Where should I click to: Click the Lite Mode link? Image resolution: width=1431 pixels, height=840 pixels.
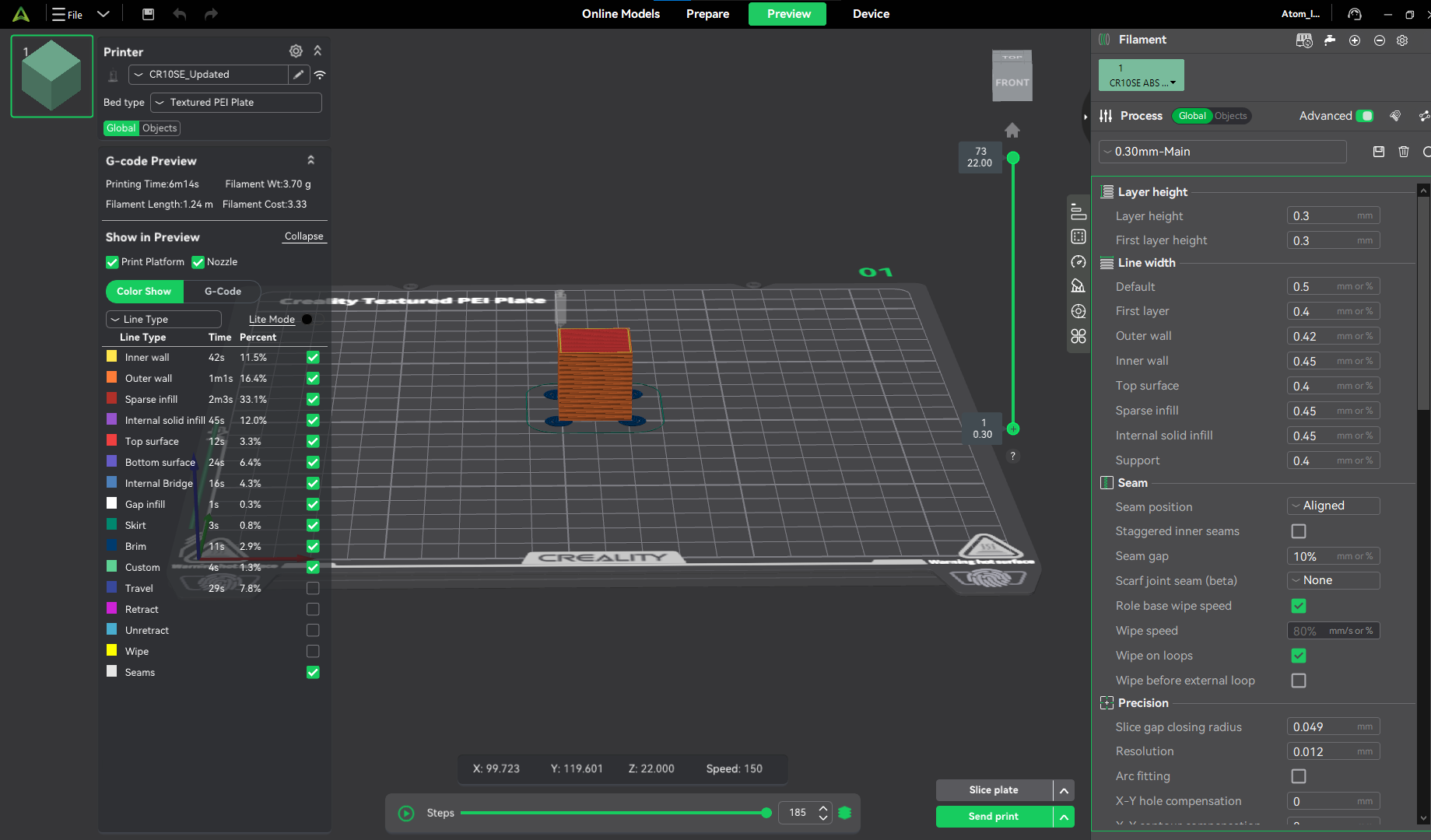click(272, 320)
